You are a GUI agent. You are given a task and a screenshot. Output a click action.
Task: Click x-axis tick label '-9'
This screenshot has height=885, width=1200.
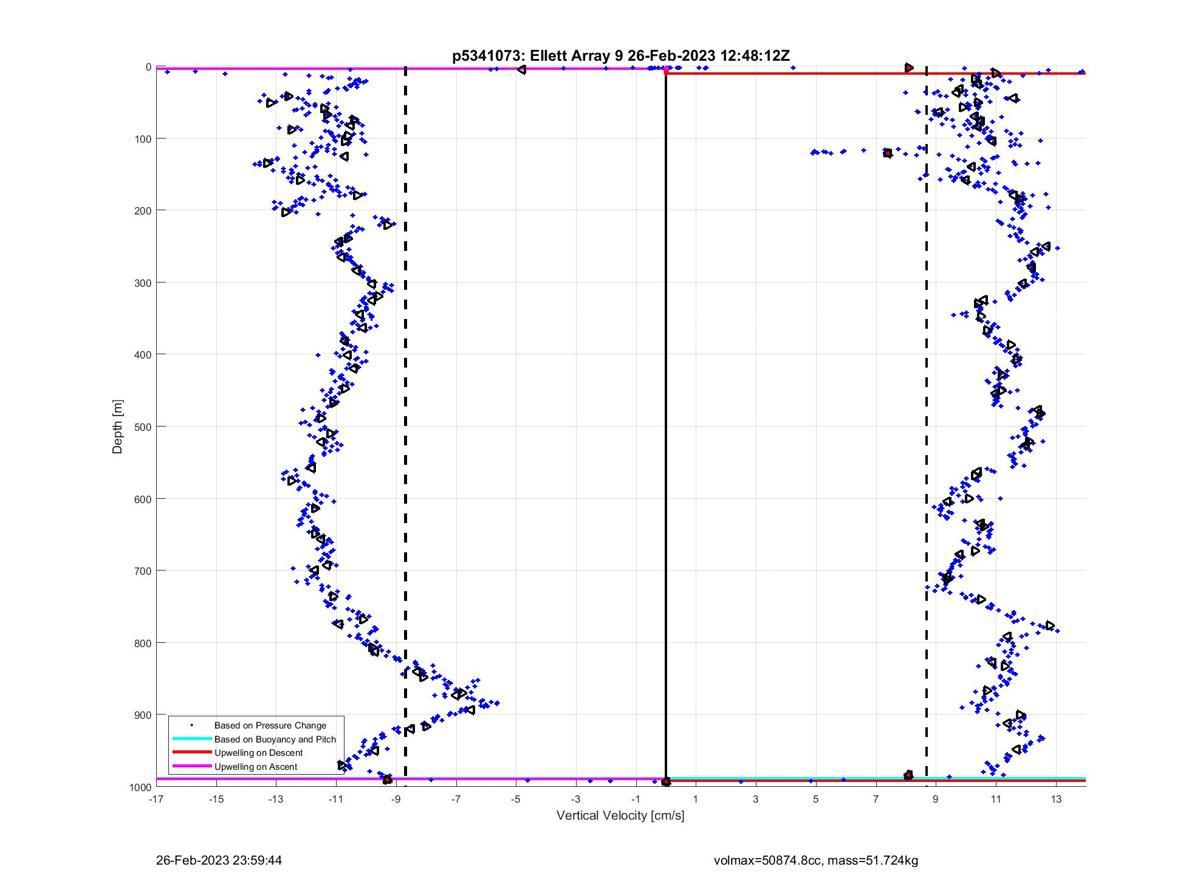click(396, 799)
